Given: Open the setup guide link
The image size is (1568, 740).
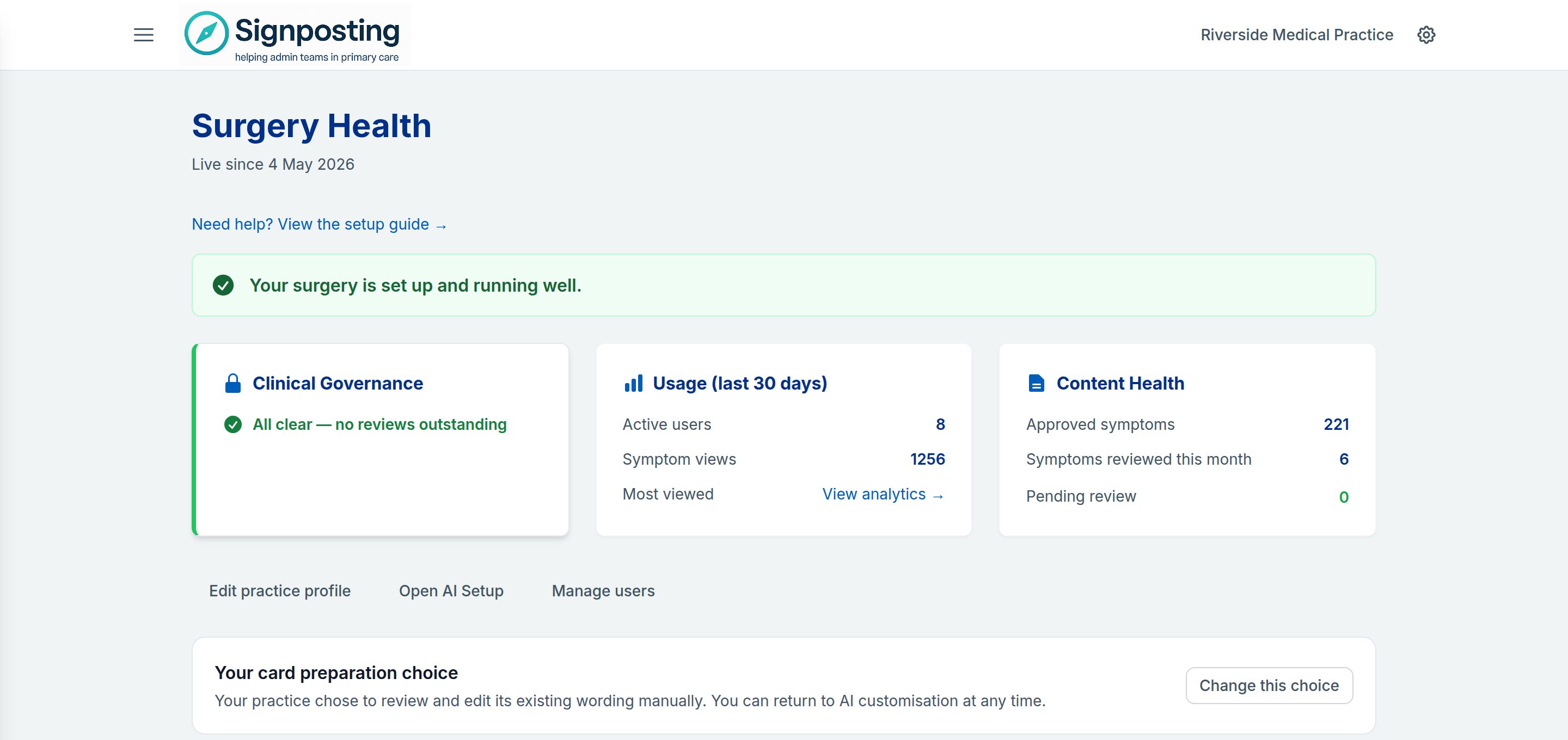Looking at the screenshot, I should point(319,225).
